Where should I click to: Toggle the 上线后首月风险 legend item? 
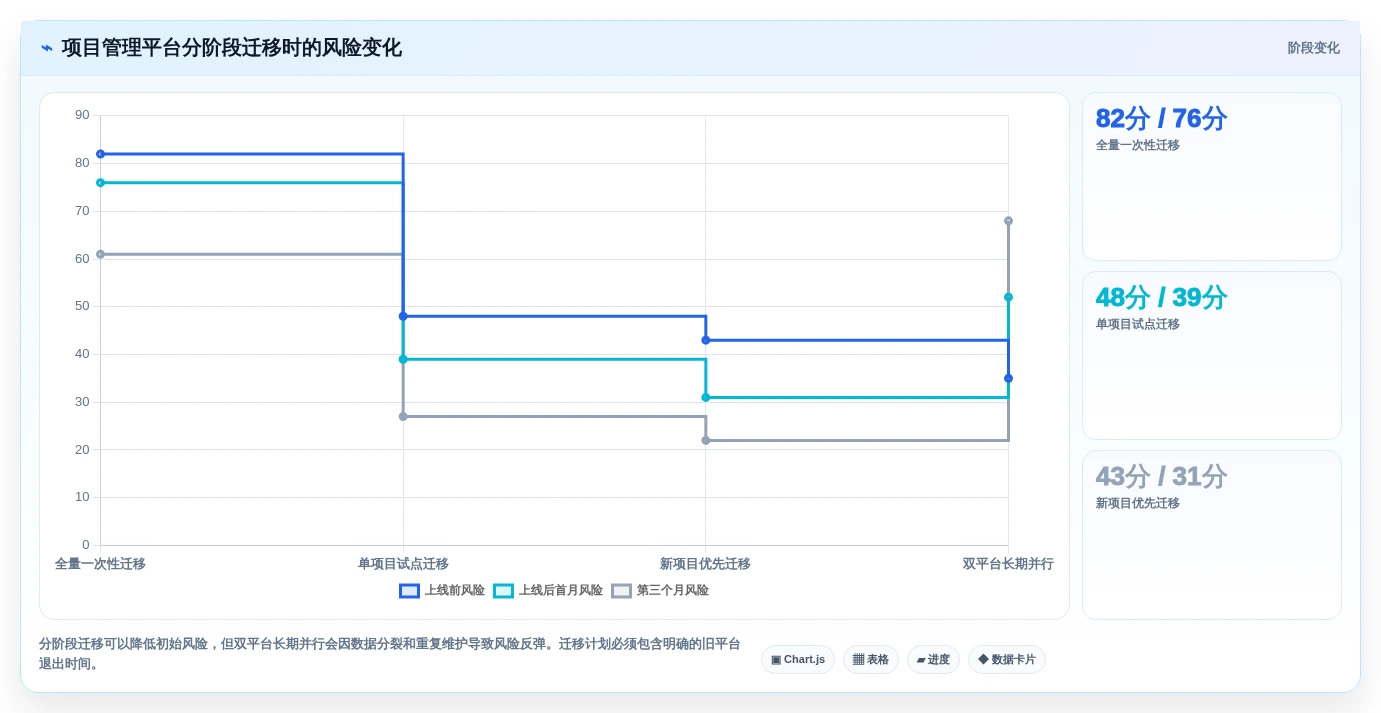[548, 590]
